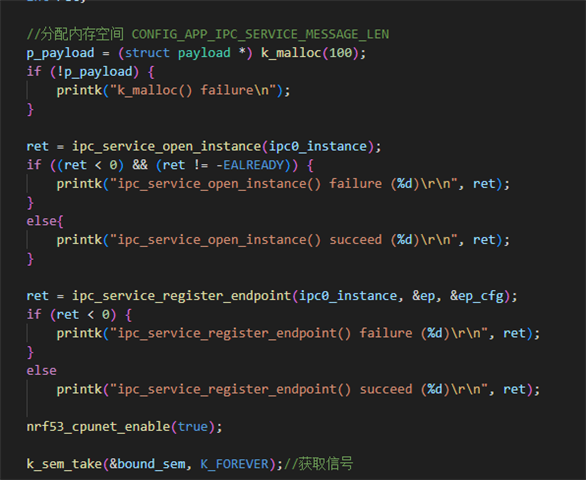
Task: Click the struct keyword in cast
Action: click(x=147, y=53)
